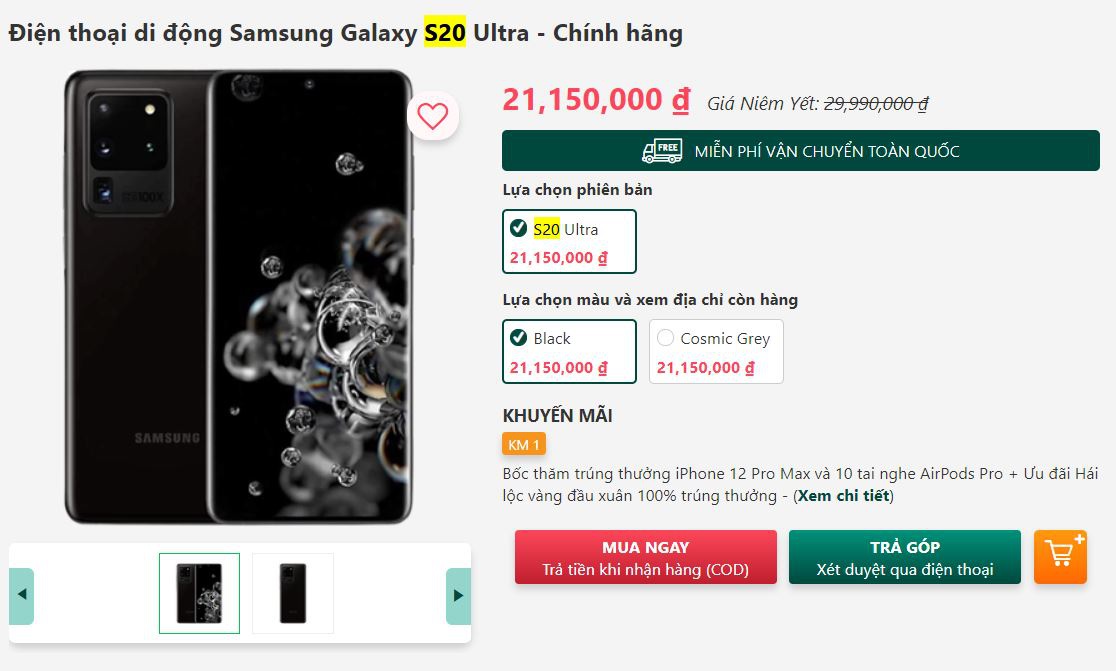Screen dimensions: 1116x671
Task: Select the S20 Ultra version option
Action: pyautogui.click(x=569, y=241)
